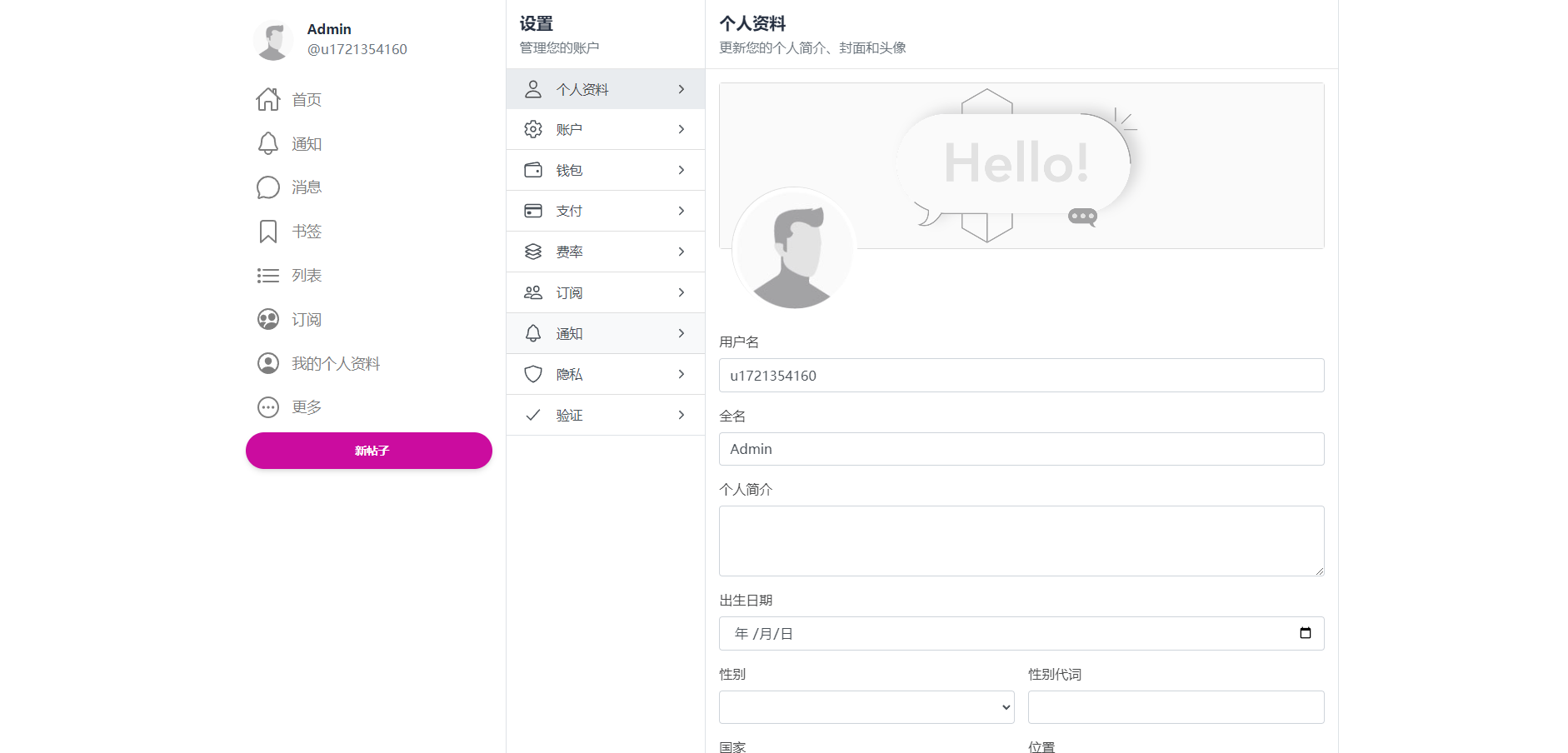Open subscriptions item in settings menu

point(605,292)
